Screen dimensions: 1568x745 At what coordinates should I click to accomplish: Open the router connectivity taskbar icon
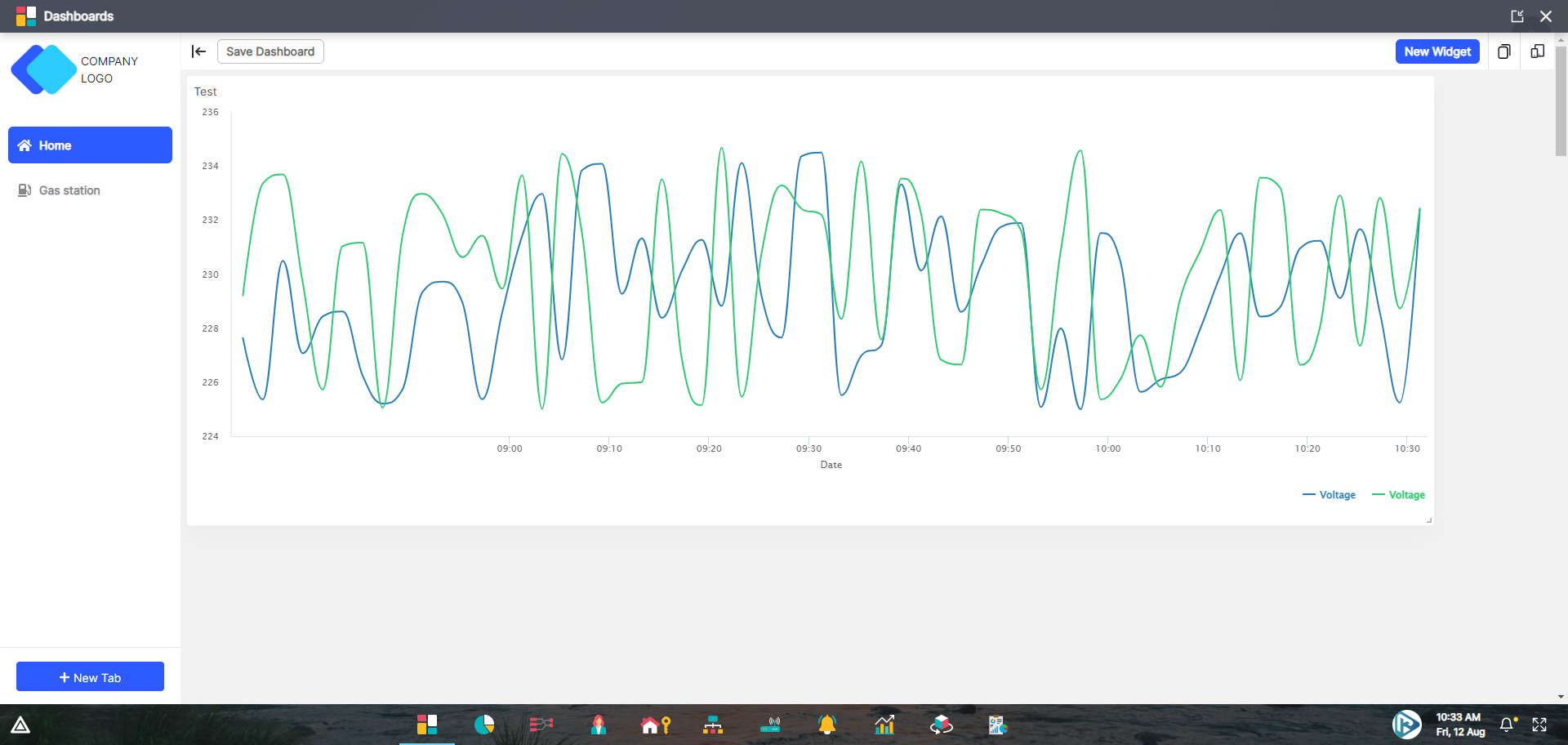coord(772,725)
